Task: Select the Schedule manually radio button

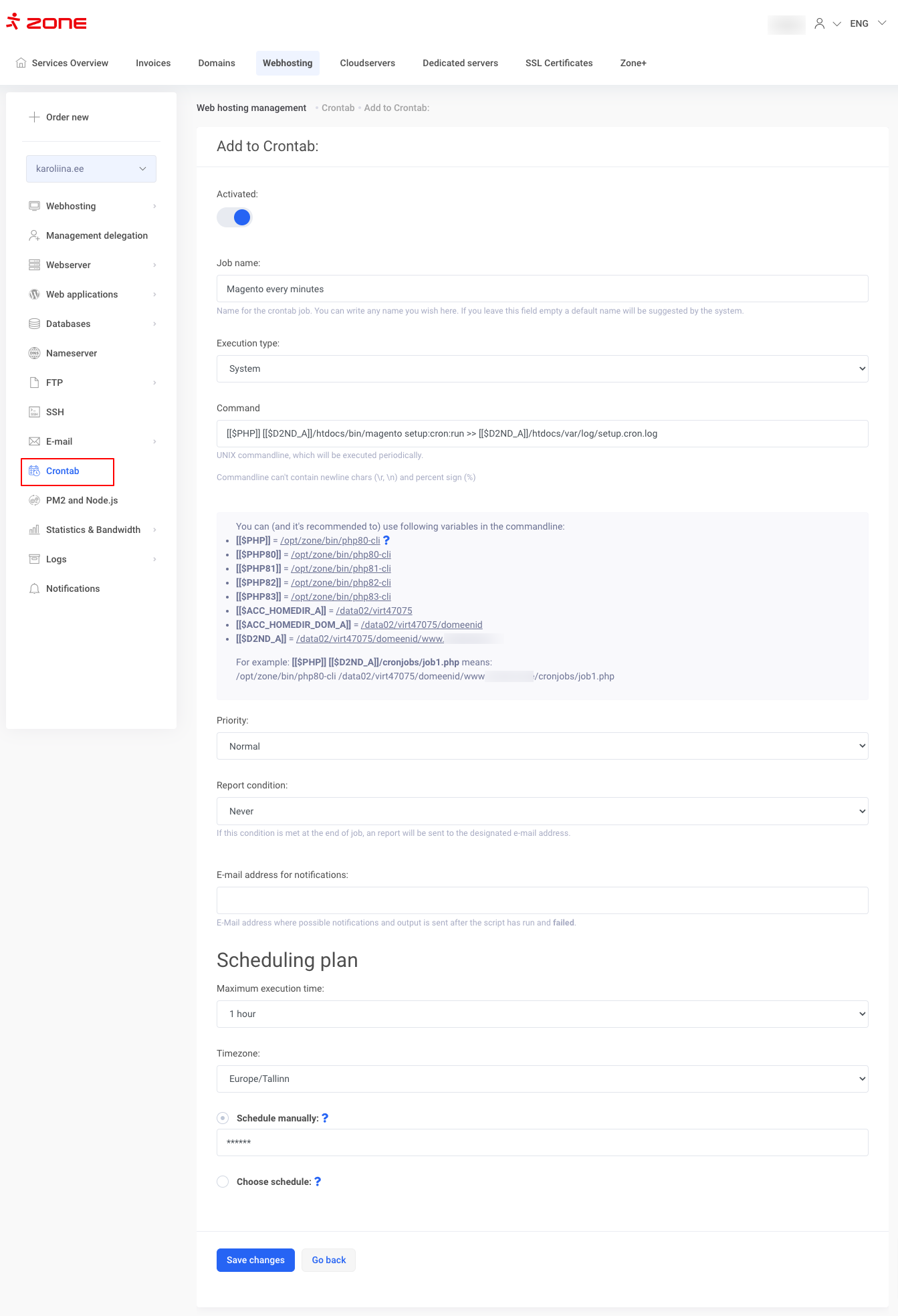Action: point(223,1118)
